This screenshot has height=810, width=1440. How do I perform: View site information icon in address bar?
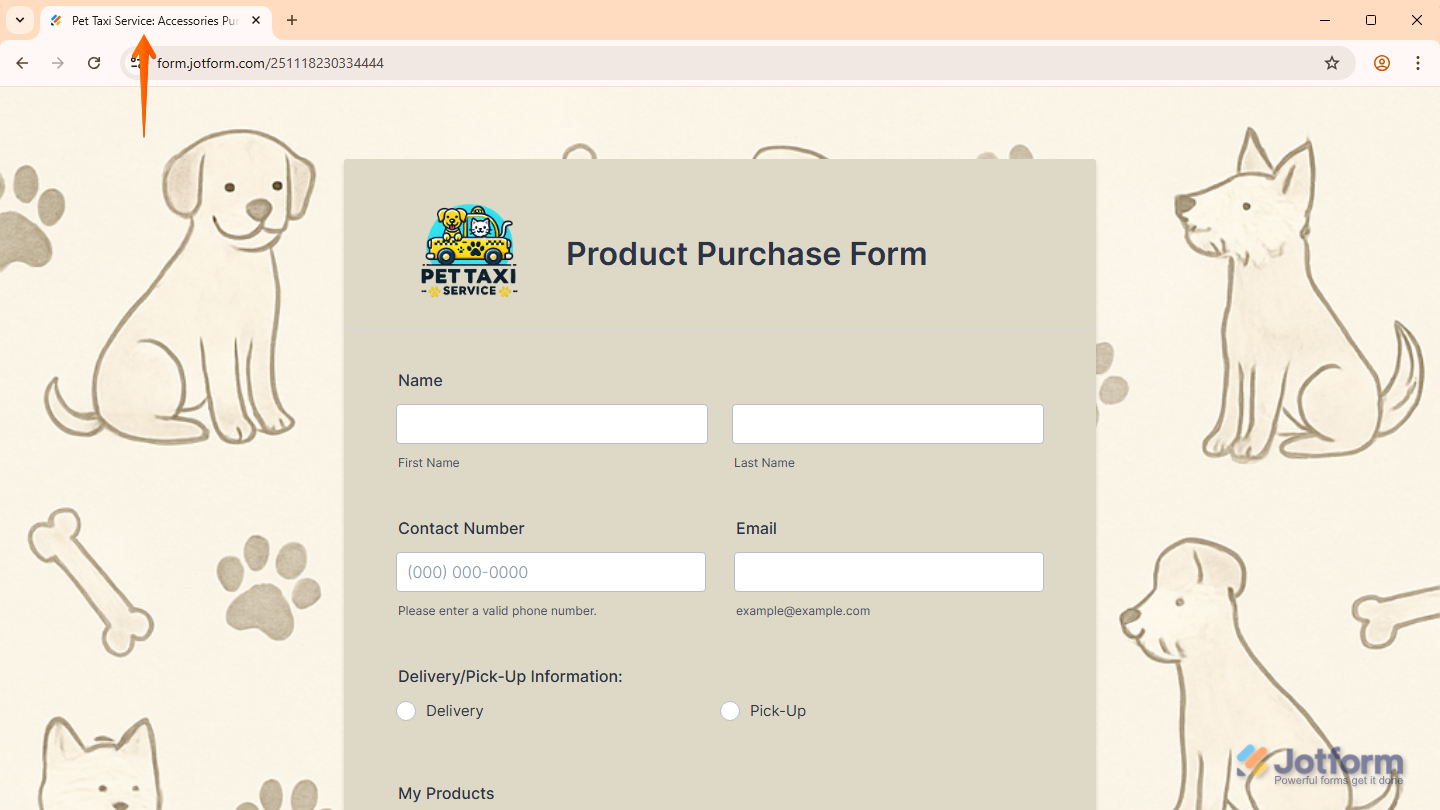[x=136, y=63]
